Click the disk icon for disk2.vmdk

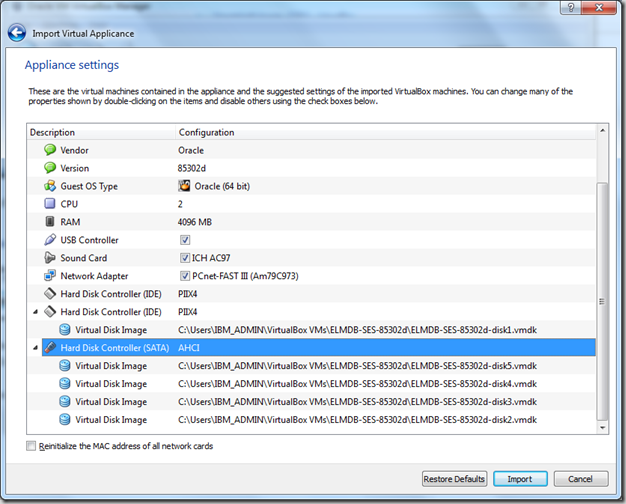65,419
